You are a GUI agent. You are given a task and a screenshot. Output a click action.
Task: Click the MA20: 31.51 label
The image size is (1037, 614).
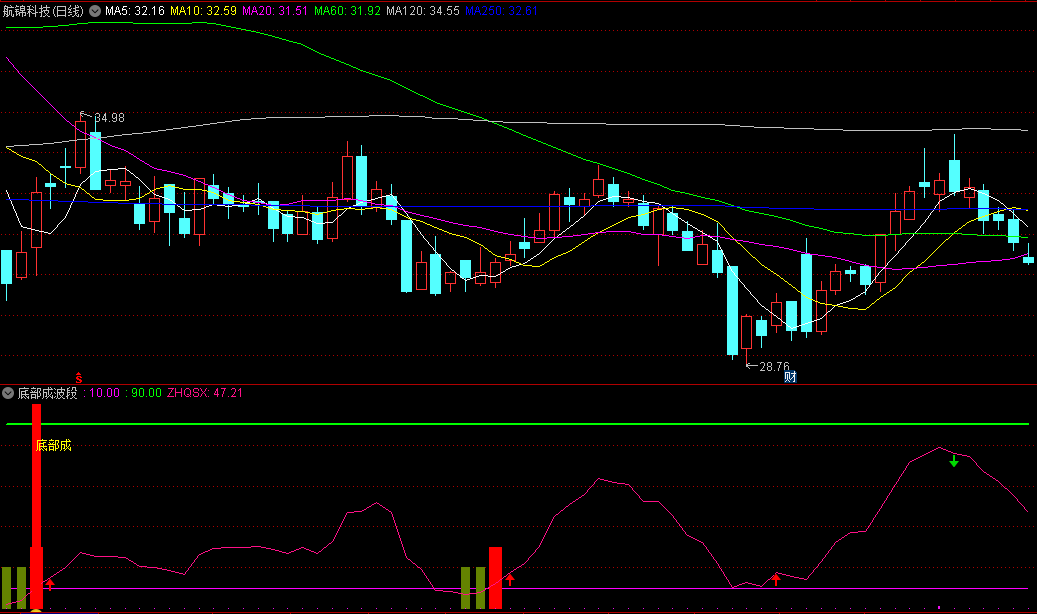click(x=275, y=11)
